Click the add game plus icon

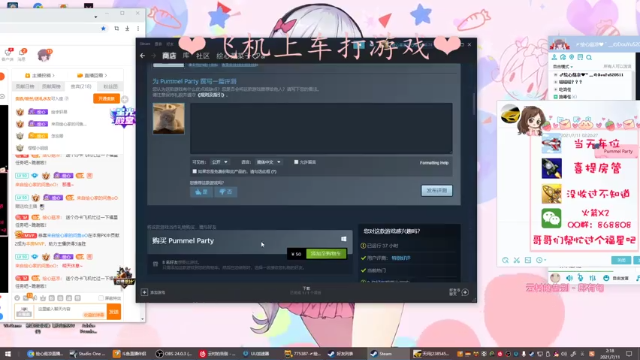tap(144, 292)
